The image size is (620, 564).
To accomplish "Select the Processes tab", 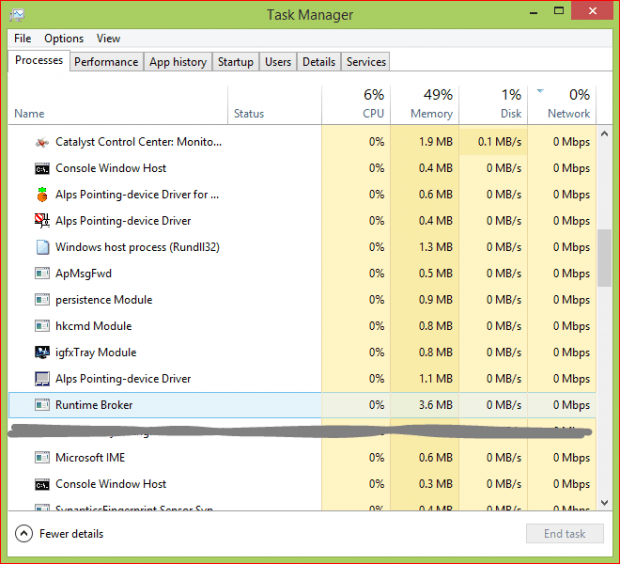I will click(x=39, y=61).
